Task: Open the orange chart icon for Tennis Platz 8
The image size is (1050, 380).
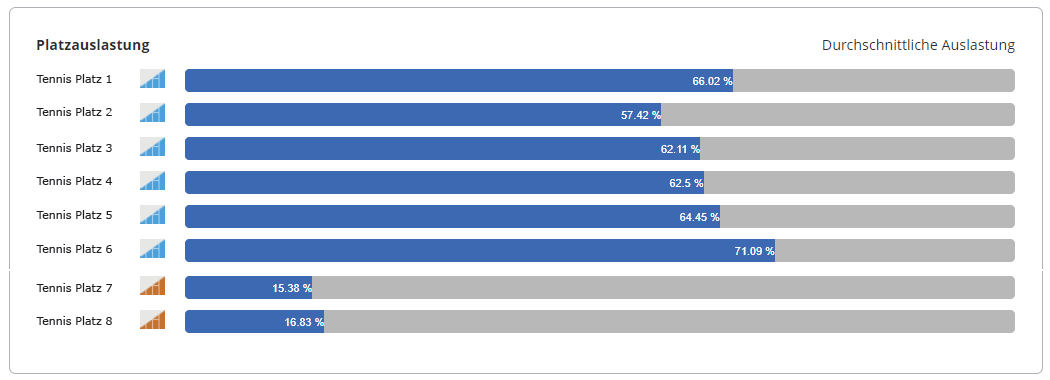Action: 152,320
